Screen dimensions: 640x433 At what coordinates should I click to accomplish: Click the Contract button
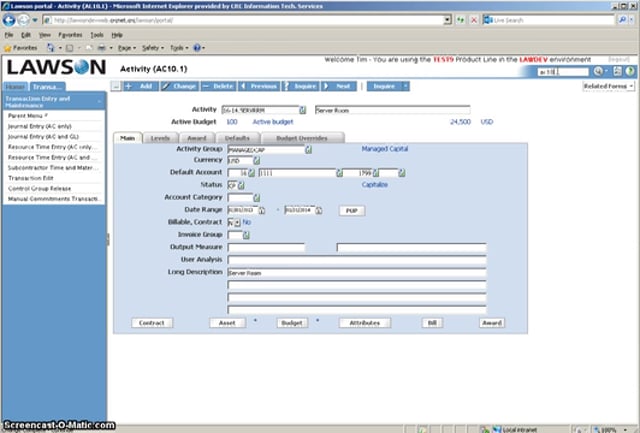point(152,323)
